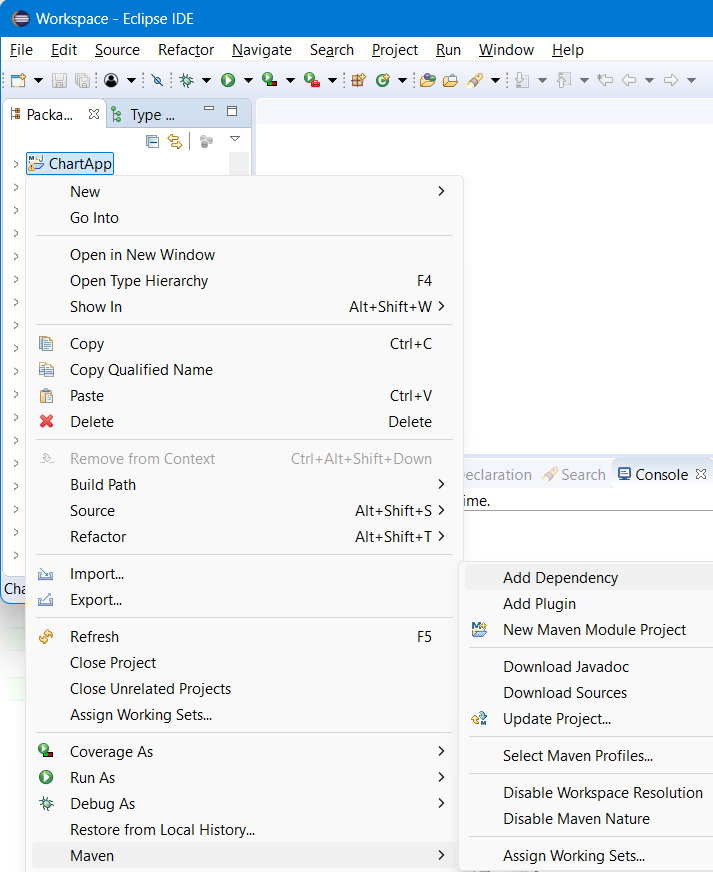Switch to the Search tab in bottom panel
Viewport: 713px width, 872px height.
tap(575, 474)
